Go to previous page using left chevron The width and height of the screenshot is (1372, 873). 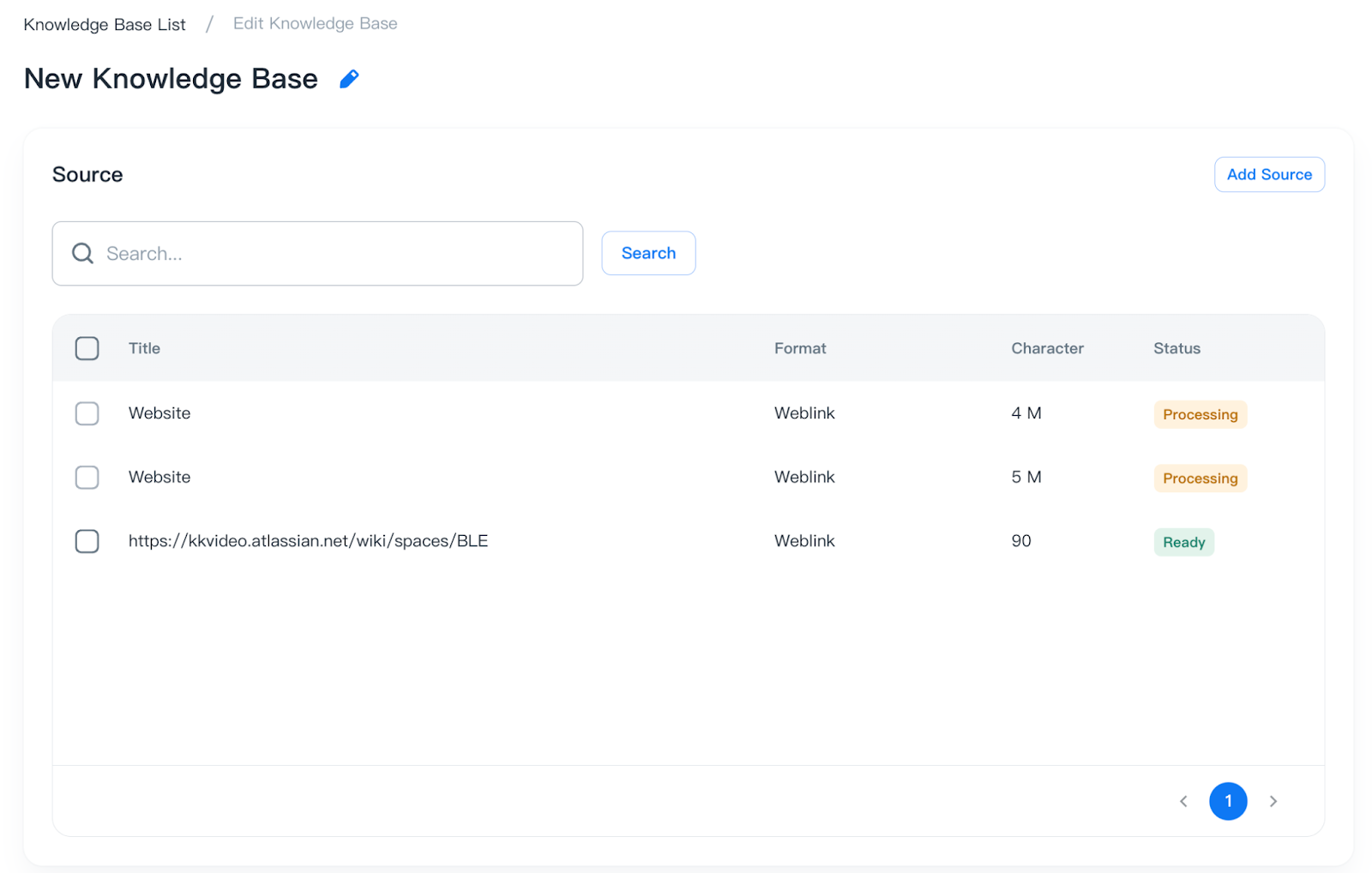(x=1183, y=801)
